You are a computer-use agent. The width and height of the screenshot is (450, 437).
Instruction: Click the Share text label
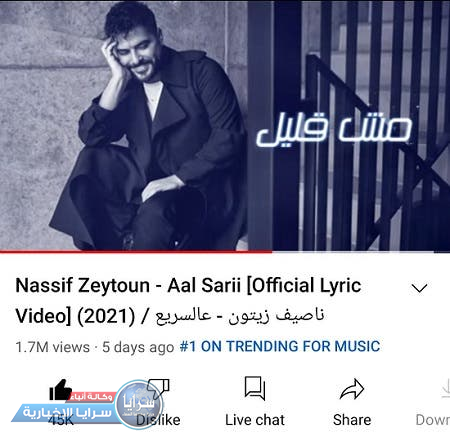pyautogui.click(x=352, y=420)
